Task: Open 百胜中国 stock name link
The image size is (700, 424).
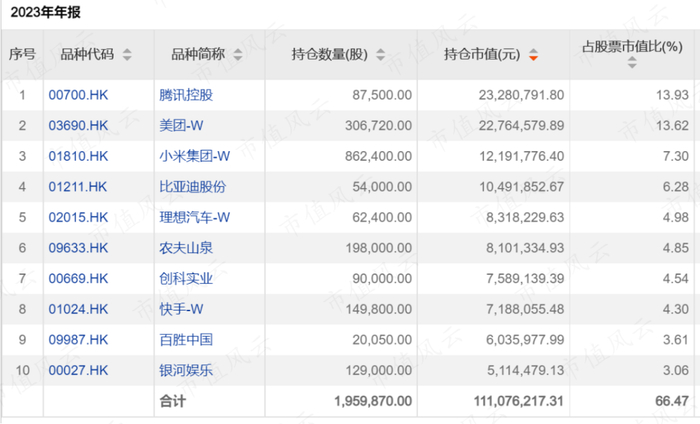Action: 186,340
